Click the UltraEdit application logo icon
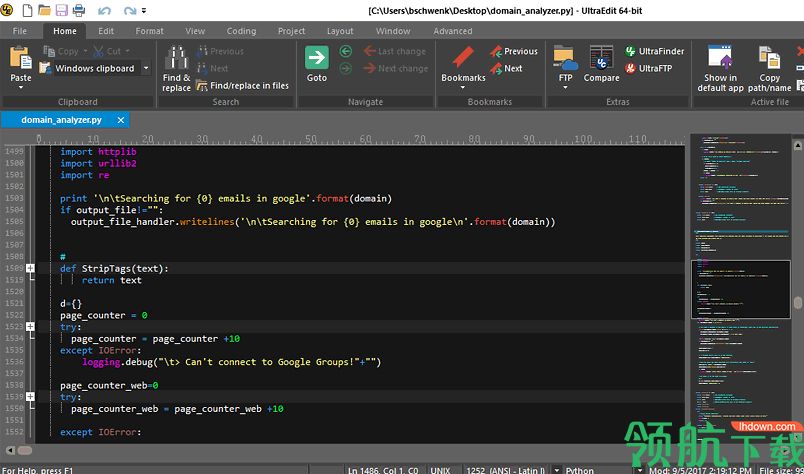Viewport: 804px width, 474px height. 7,10
